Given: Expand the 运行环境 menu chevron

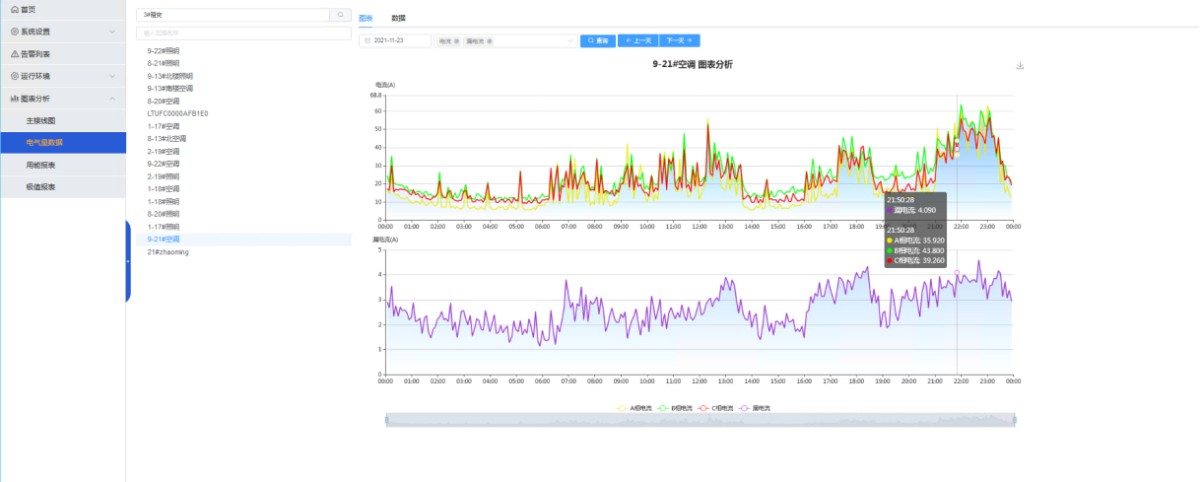Looking at the screenshot, I should [112, 76].
